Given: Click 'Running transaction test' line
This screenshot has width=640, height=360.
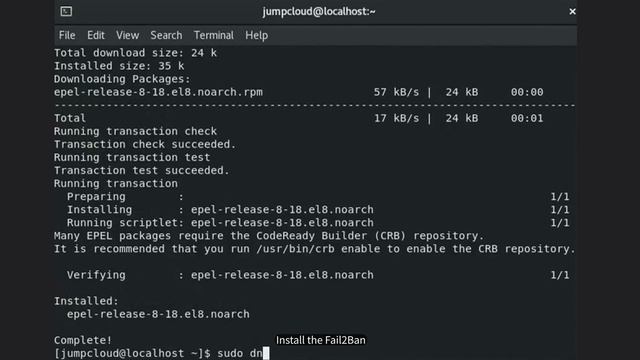Looking at the screenshot, I should point(132,158).
